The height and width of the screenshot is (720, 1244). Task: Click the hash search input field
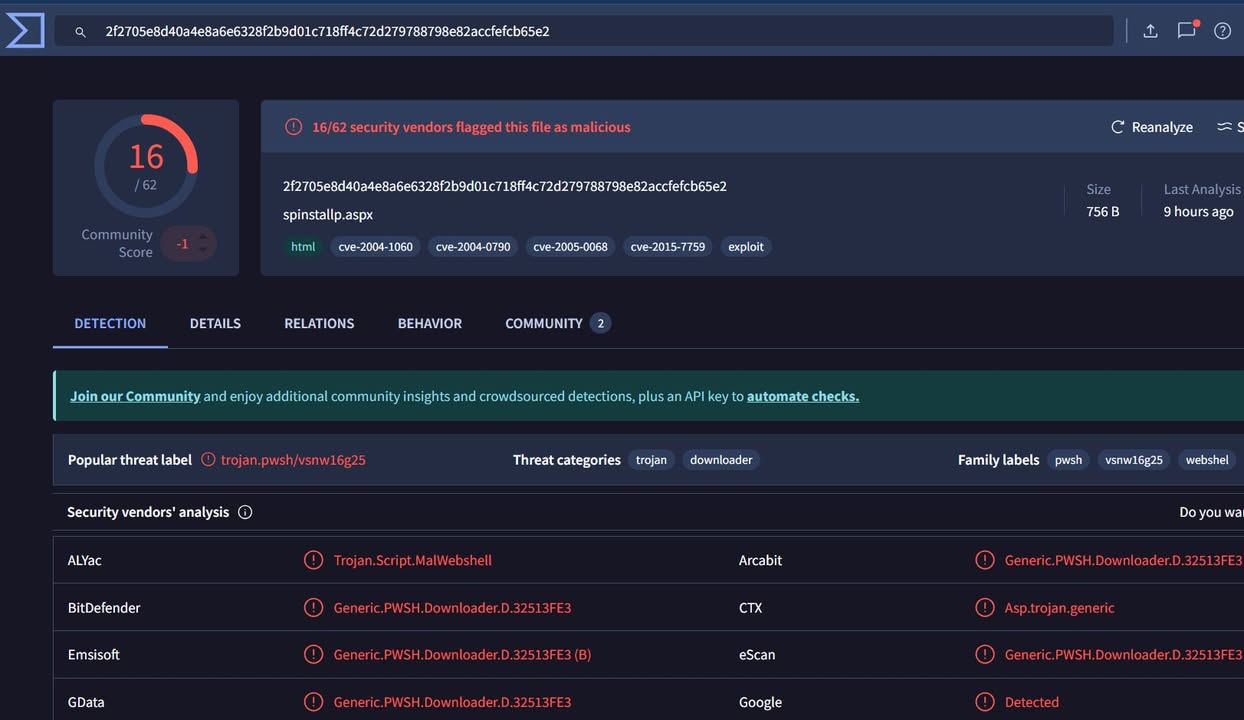(x=600, y=31)
